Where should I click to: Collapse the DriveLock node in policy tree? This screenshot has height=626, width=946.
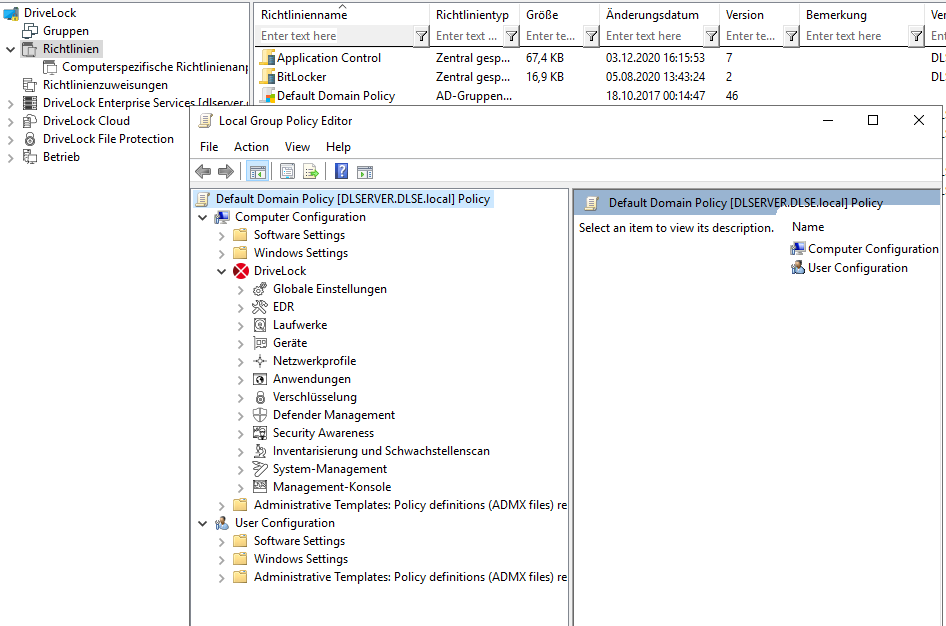point(221,272)
